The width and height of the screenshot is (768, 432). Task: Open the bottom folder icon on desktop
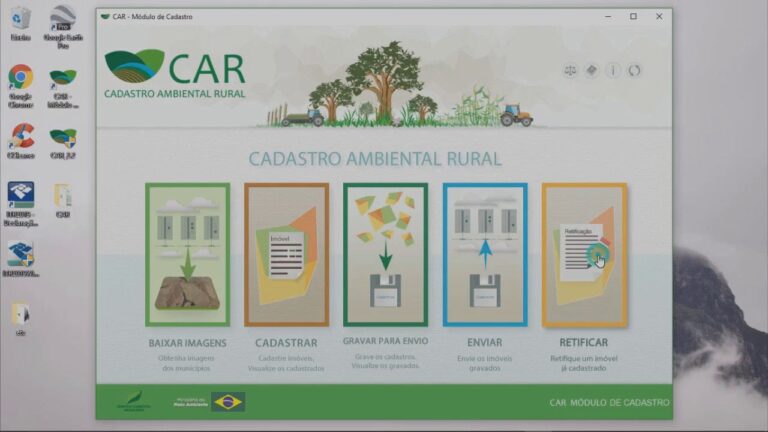point(21,318)
